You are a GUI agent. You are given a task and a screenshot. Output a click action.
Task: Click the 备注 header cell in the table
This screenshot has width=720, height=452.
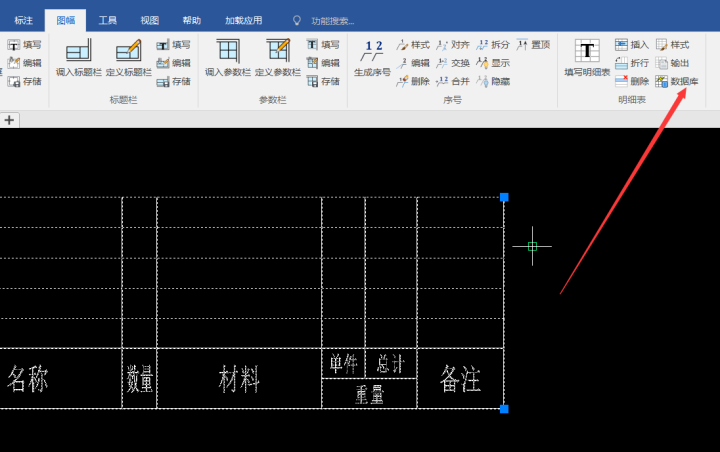[x=461, y=379]
